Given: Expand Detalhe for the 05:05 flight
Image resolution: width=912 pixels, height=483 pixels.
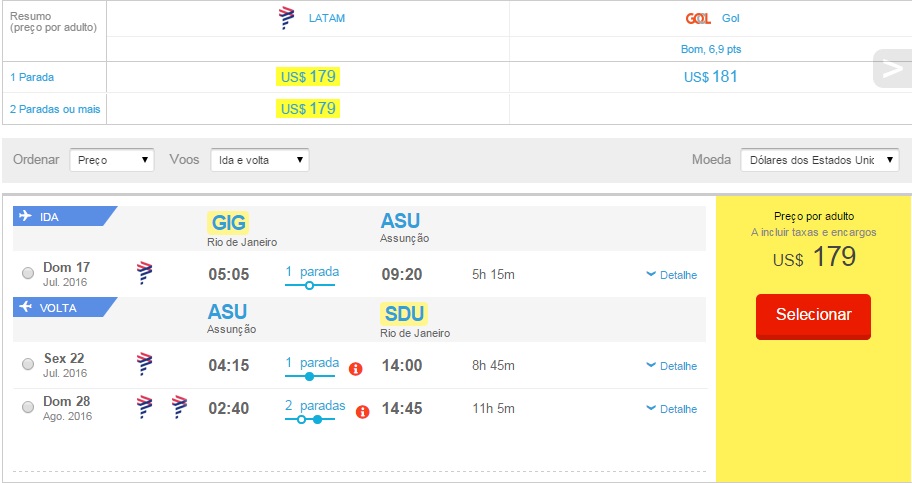Looking at the screenshot, I should click(x=672, y=275).
